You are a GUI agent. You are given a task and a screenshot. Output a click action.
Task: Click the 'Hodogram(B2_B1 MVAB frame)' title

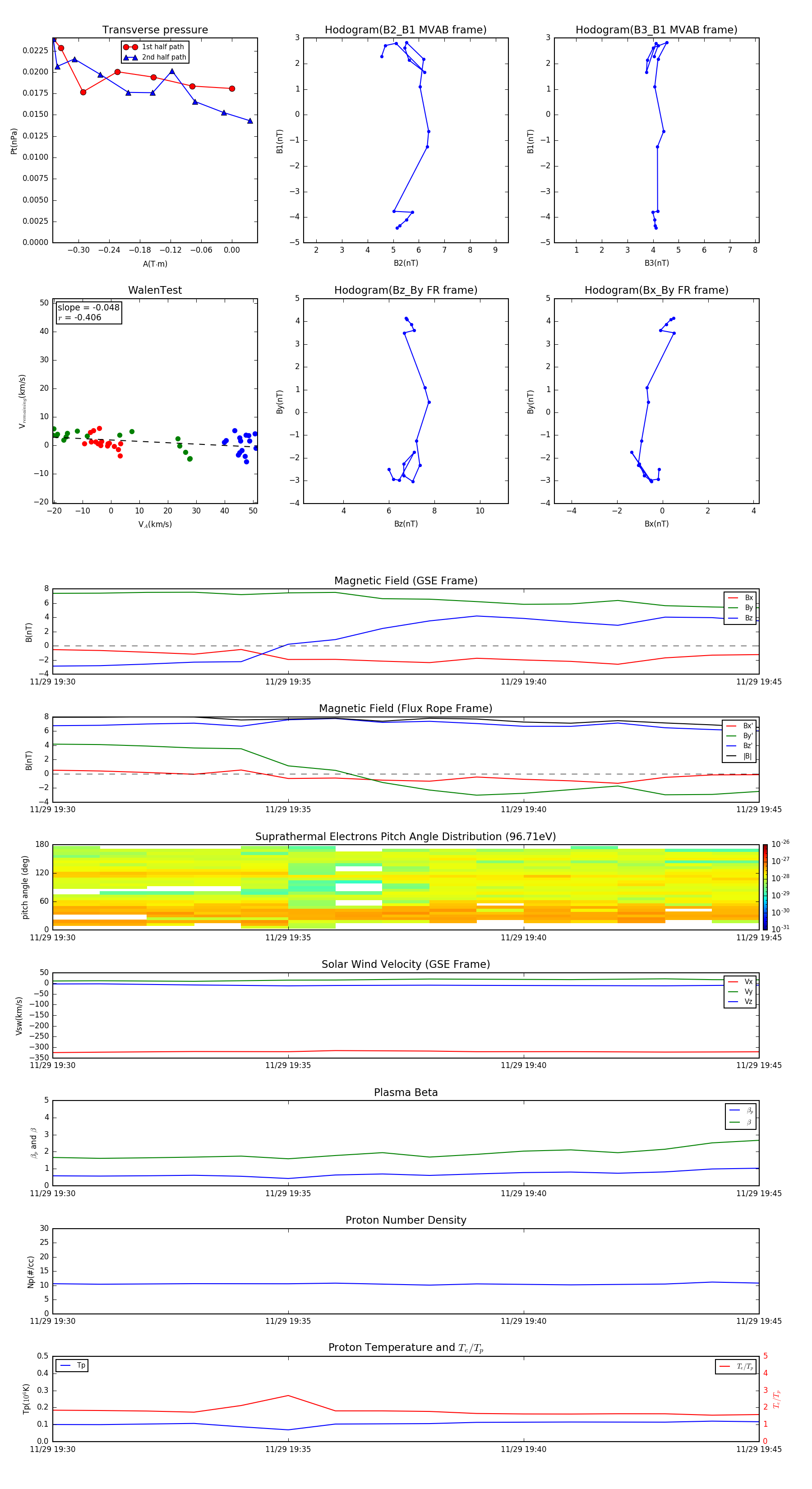pos(406,29)
